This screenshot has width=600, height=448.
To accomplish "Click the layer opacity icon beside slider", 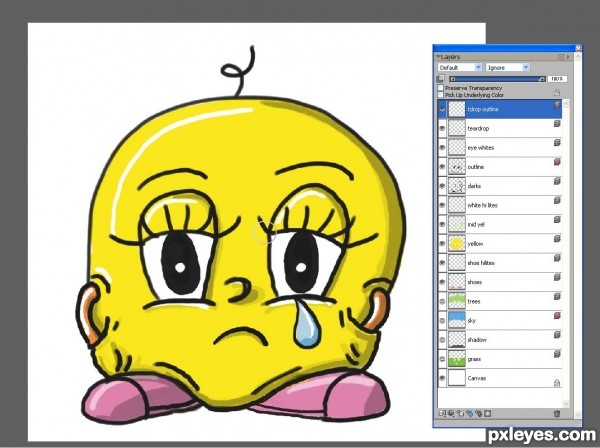I will [x=440, y=79].
